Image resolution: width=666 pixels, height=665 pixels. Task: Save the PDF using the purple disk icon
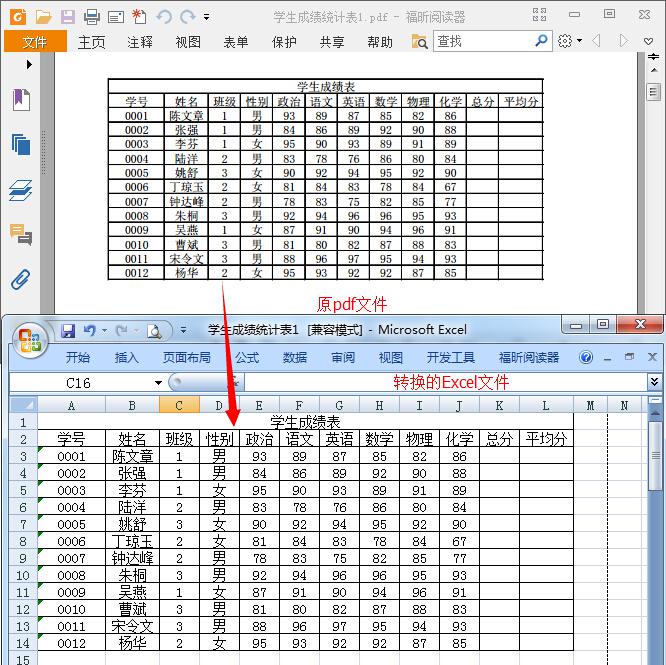68,17
